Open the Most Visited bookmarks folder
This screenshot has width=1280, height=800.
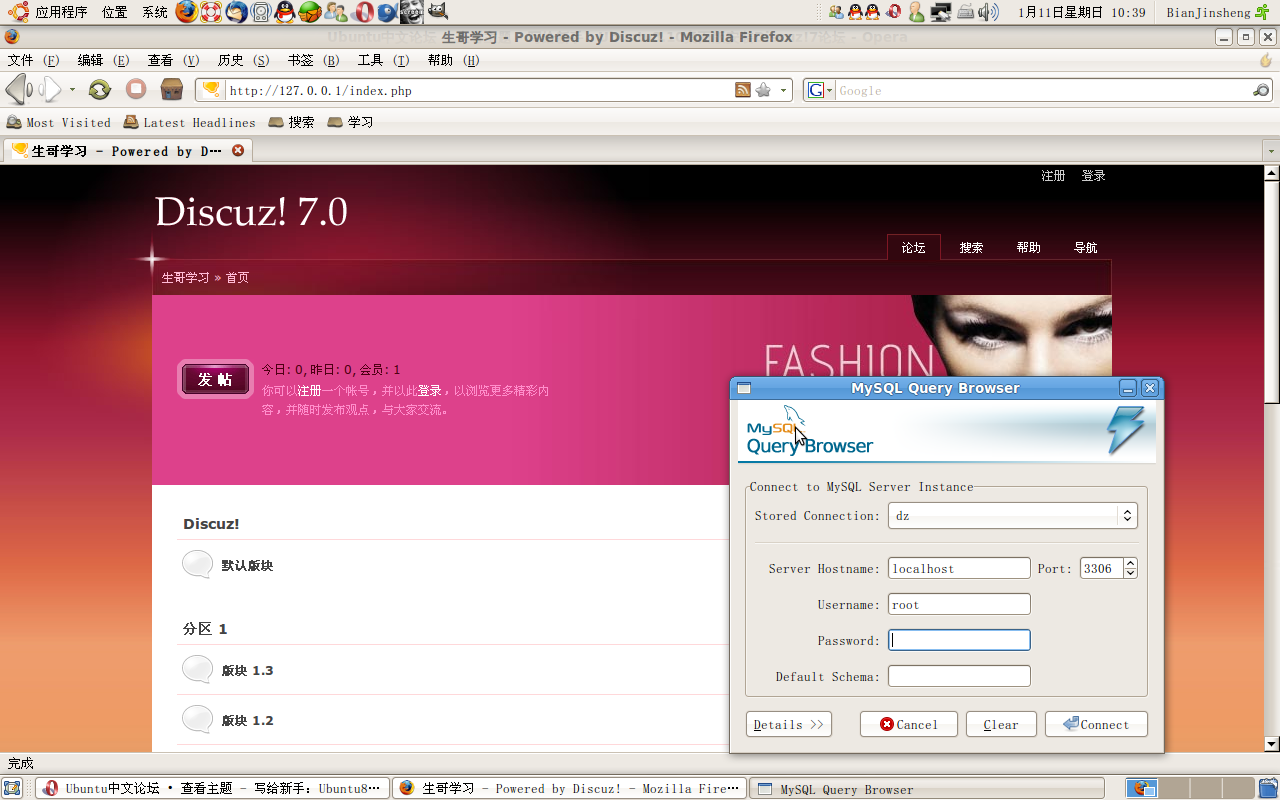pyautogui.click(x=59, y=122)
